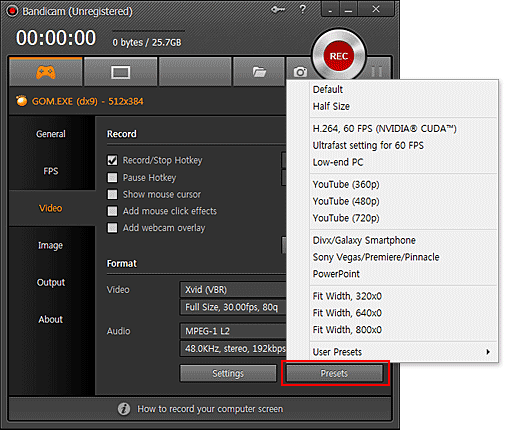Choose YouTube (720p) preset

click(404, 218)
